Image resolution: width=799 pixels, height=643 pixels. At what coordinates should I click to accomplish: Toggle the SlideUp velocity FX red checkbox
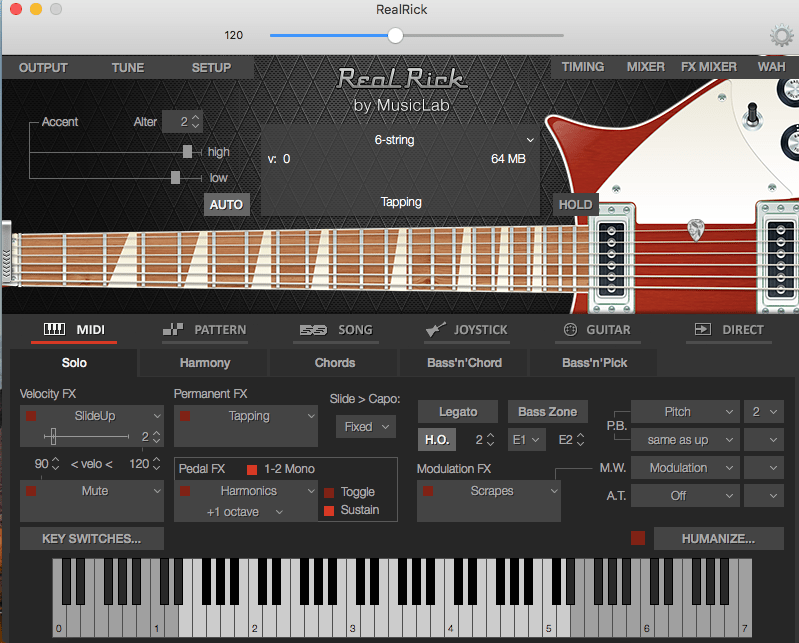tap(31, 416)
